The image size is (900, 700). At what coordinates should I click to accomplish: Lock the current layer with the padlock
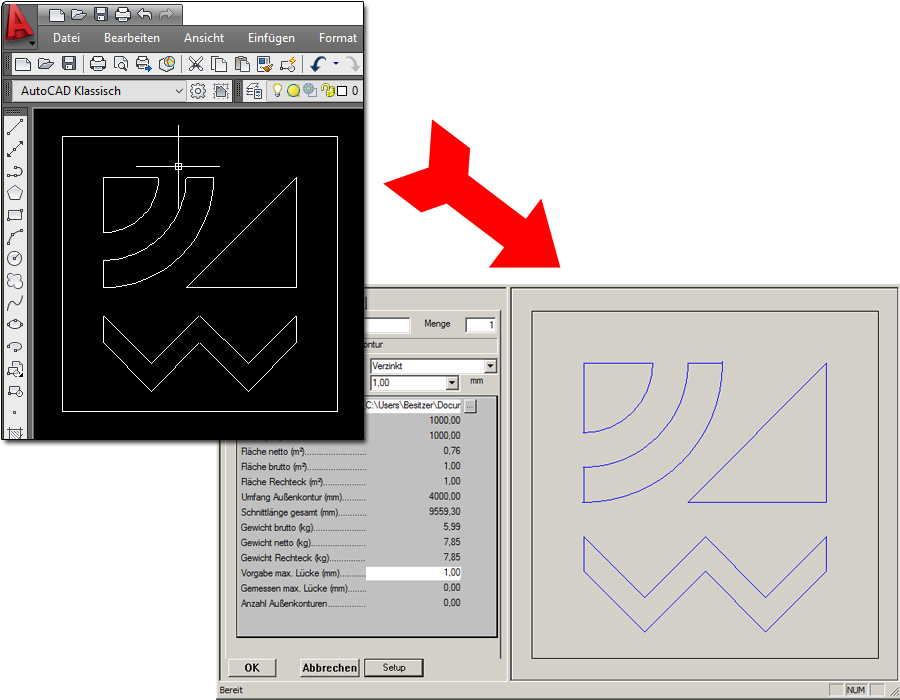[x=325, y=91]
